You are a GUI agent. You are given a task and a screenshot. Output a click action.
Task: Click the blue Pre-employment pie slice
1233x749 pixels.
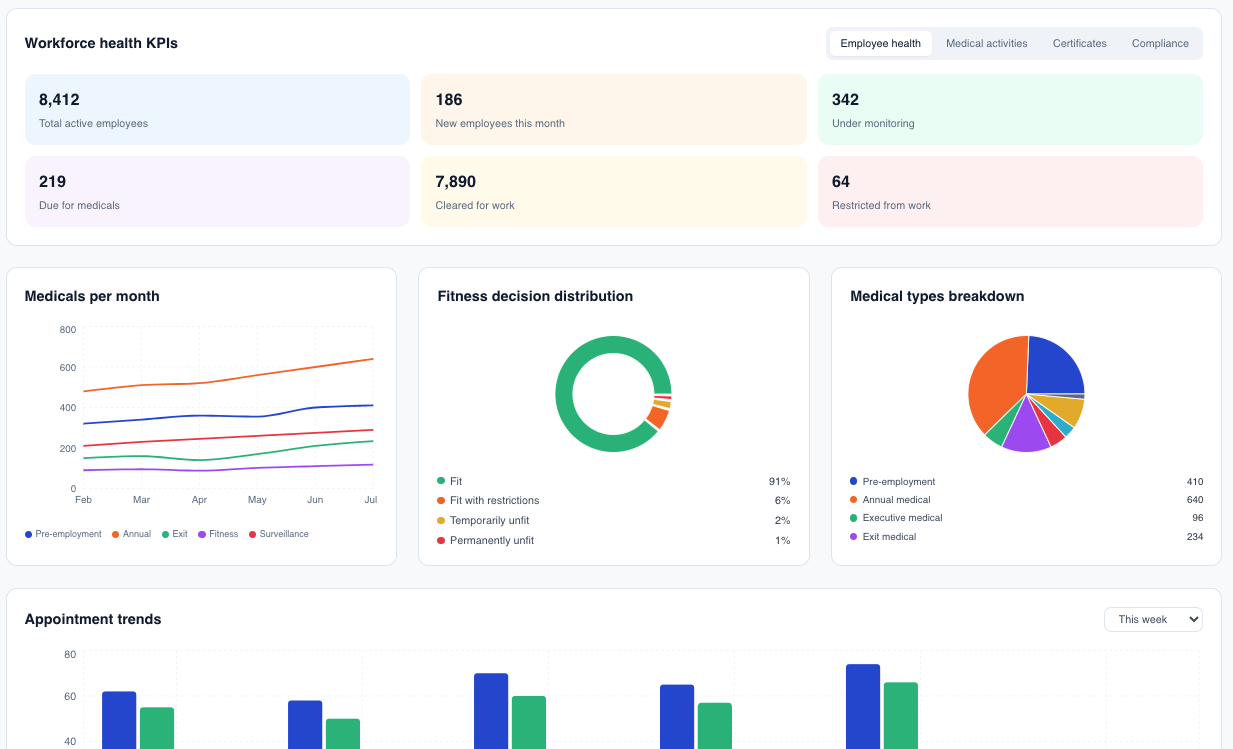tap(1054, 365)
